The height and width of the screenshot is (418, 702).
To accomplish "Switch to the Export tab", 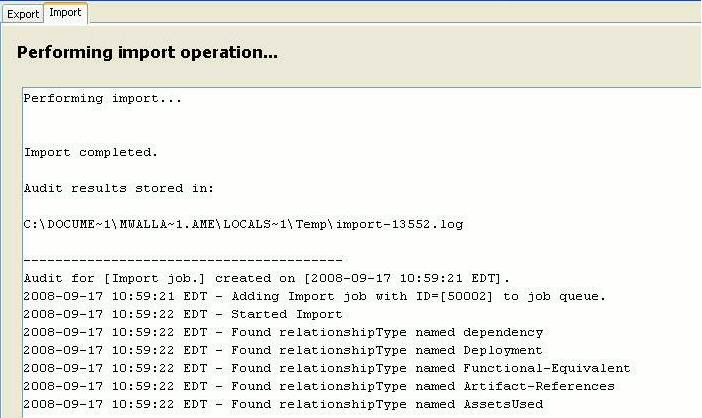I will point(23,14).
